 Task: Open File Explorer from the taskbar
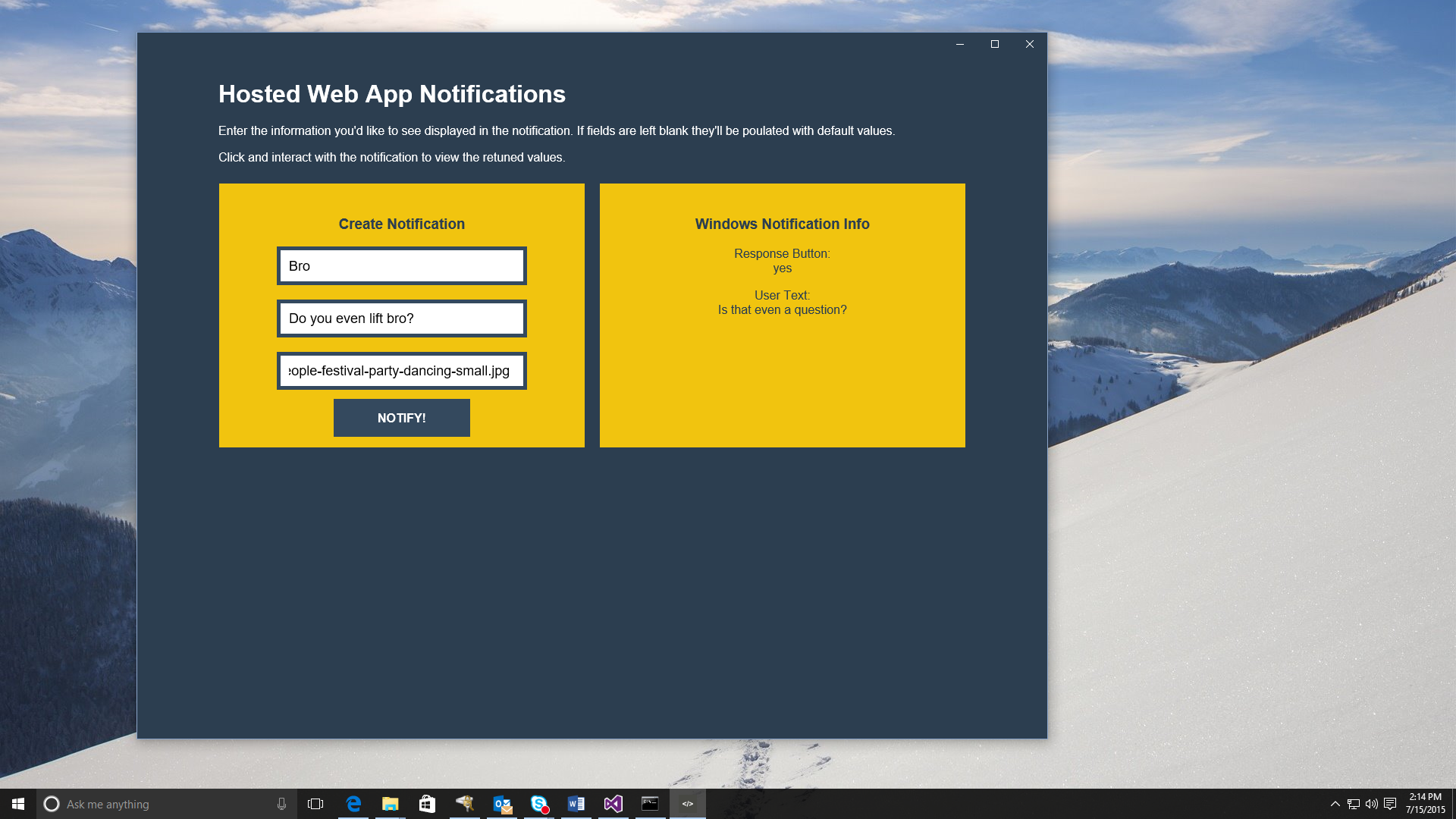coord(390,804)
